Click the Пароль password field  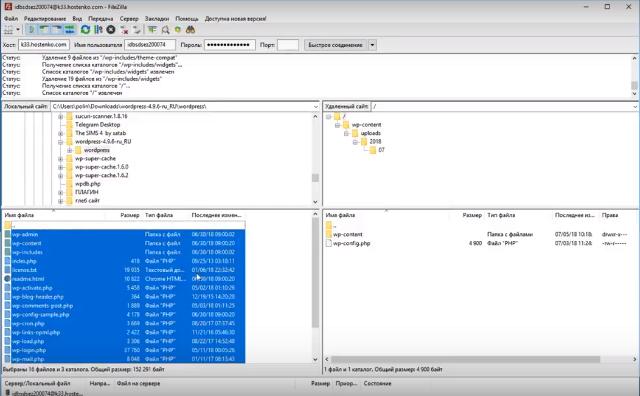[230, 45]
